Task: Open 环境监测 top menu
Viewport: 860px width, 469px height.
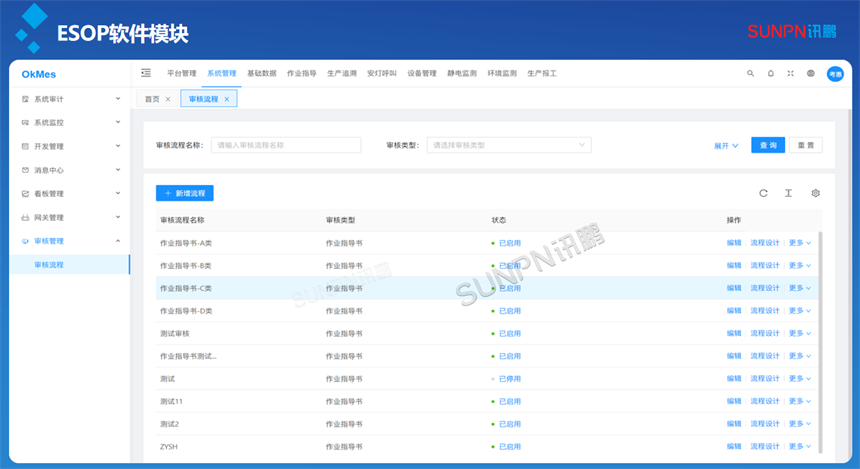Action: pyautogui.click(x=502, y=74)
